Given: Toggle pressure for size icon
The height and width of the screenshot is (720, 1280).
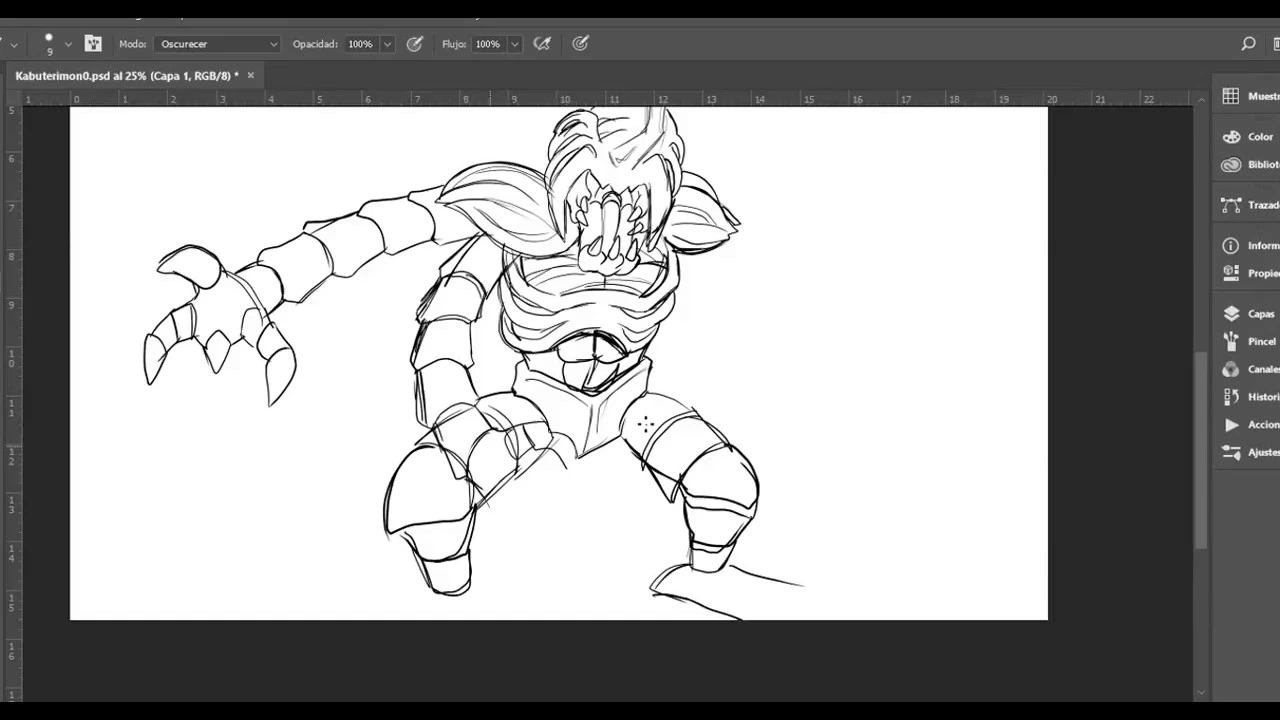Looking at the screenshot, I should pos(580,43).
